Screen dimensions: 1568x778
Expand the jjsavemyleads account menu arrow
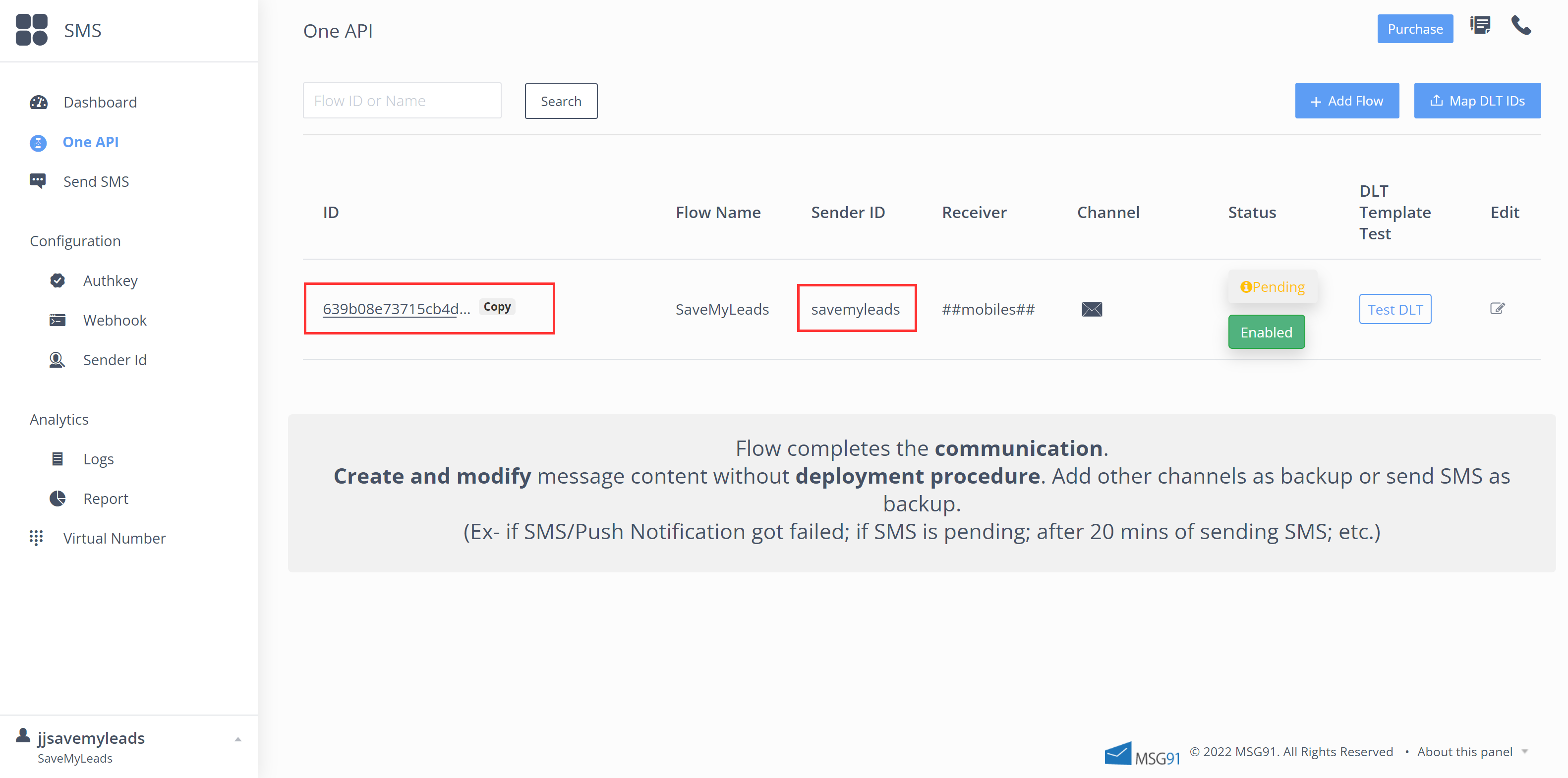[x=238, y=740]
